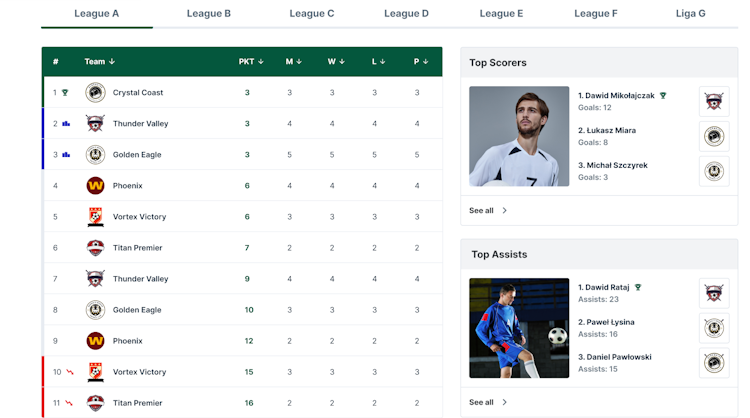The height and width of the screenshot is (418, 750).
Task: Sort table by Team column arrow
Action: click(x=112, y=62)
